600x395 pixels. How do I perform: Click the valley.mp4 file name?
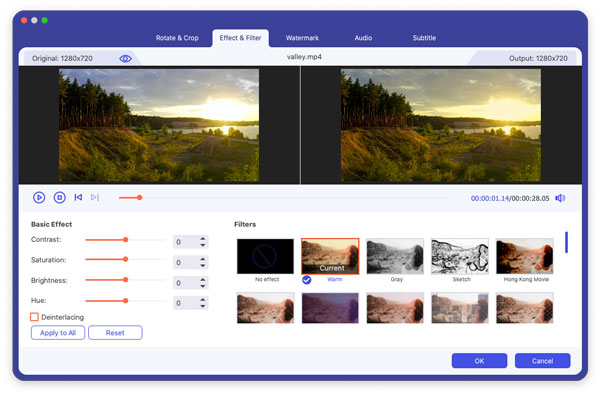point(304,57)
